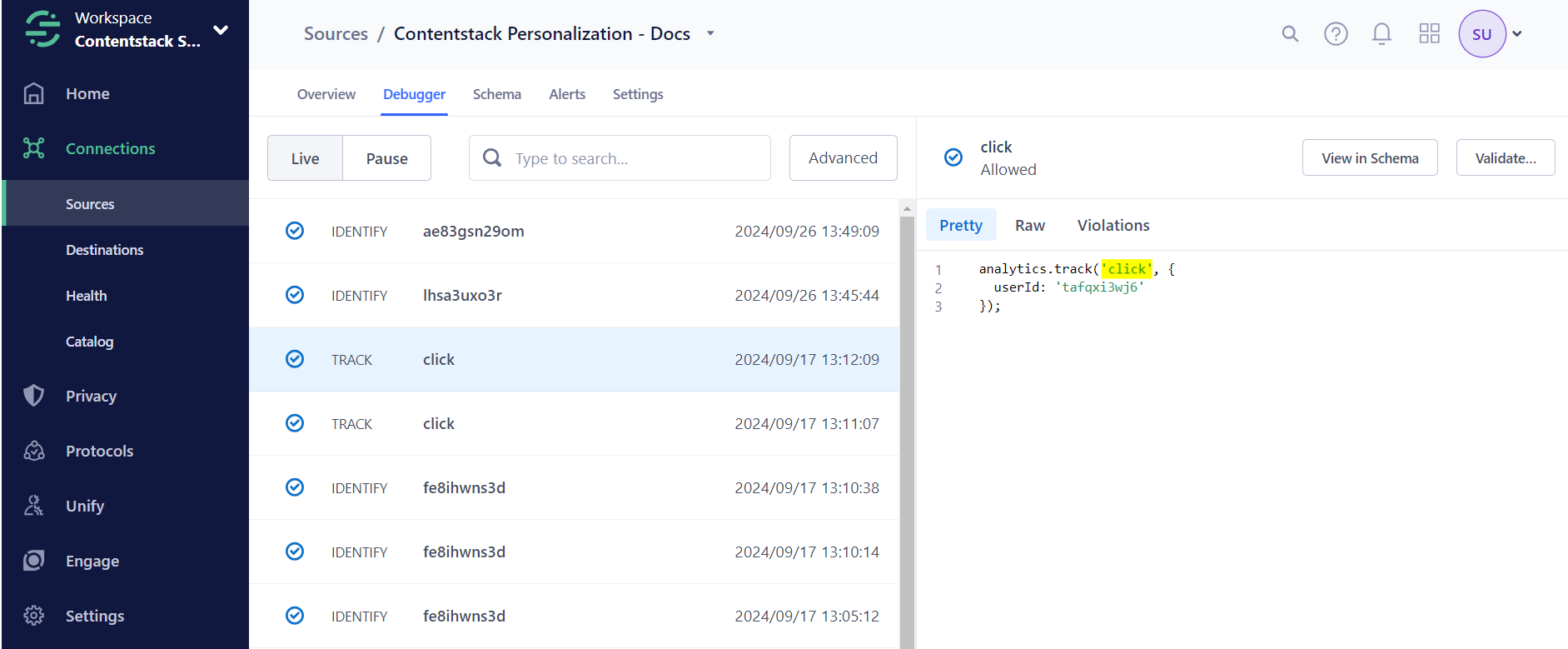
Task: Click the Engage icon
Action: click(33, 561)
